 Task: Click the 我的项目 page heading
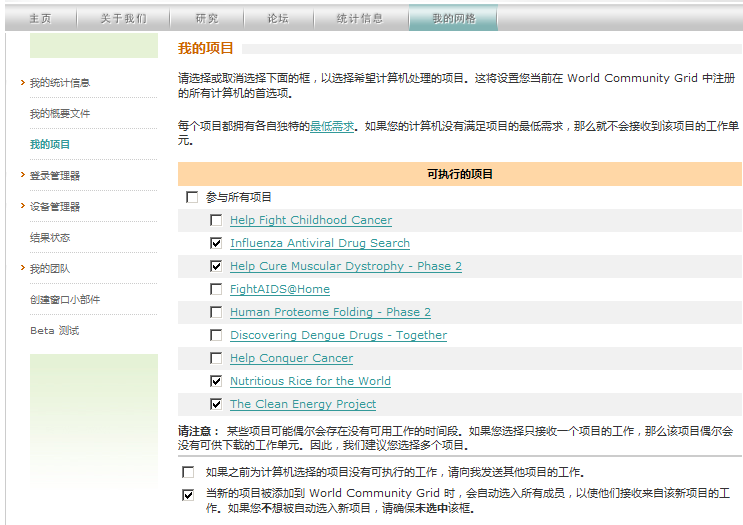tap(205, 48)
